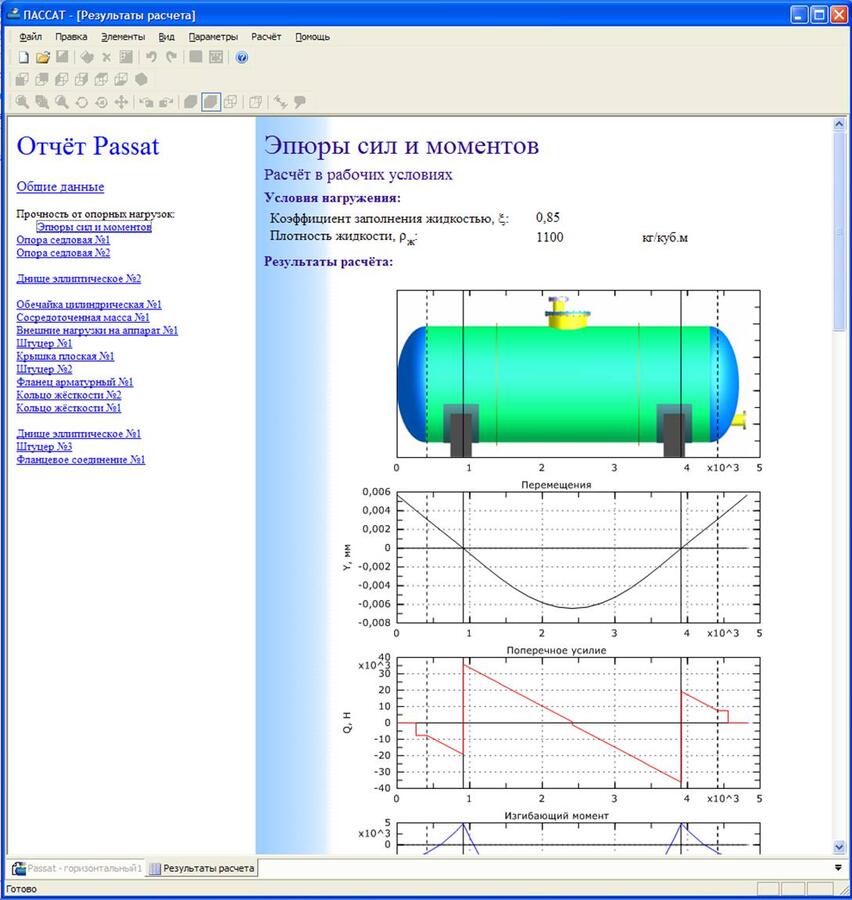Image resolution: width=852 pixels, height=900 pixels.
Task: Open a file with the folder icon
Action: click(x=43, y=57)
